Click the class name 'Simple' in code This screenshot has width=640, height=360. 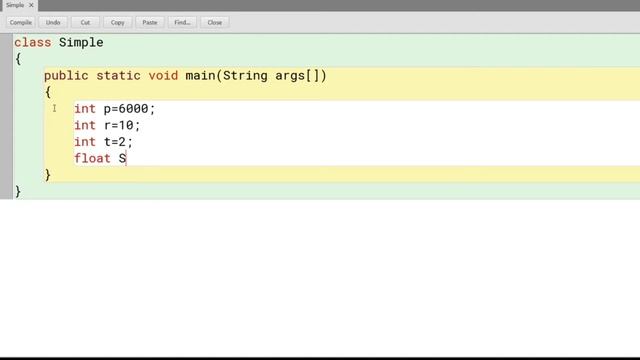pyautogui.click(x=81, y=42)
